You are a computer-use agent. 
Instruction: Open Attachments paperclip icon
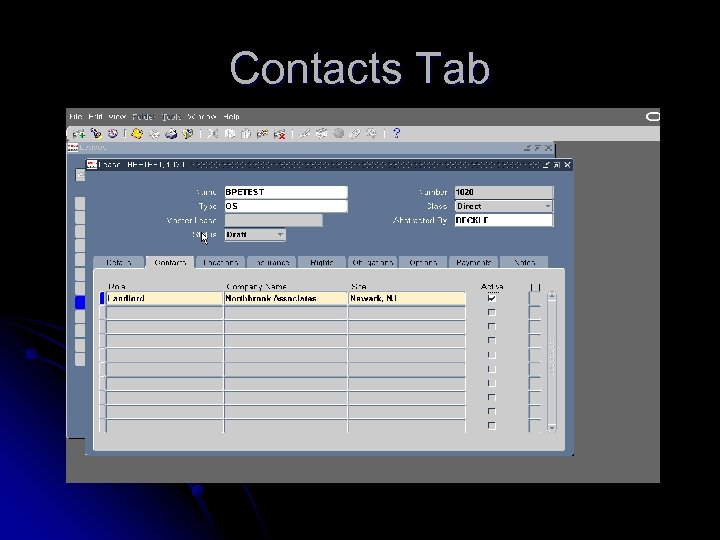[x=354, y=134]
